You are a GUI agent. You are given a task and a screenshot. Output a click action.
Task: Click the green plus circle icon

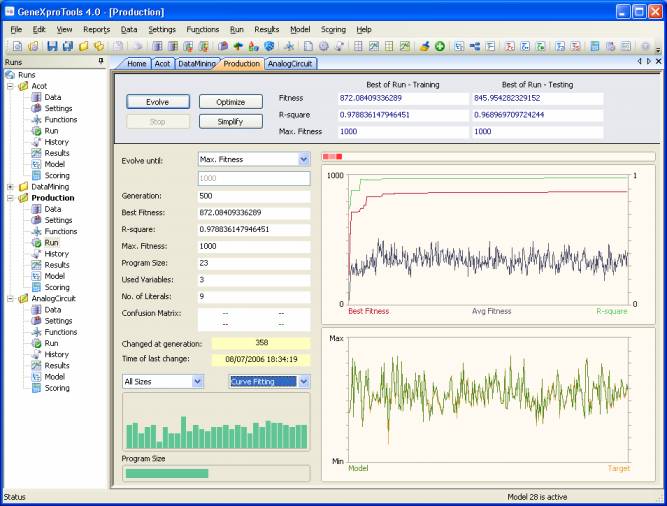[440, 46]
